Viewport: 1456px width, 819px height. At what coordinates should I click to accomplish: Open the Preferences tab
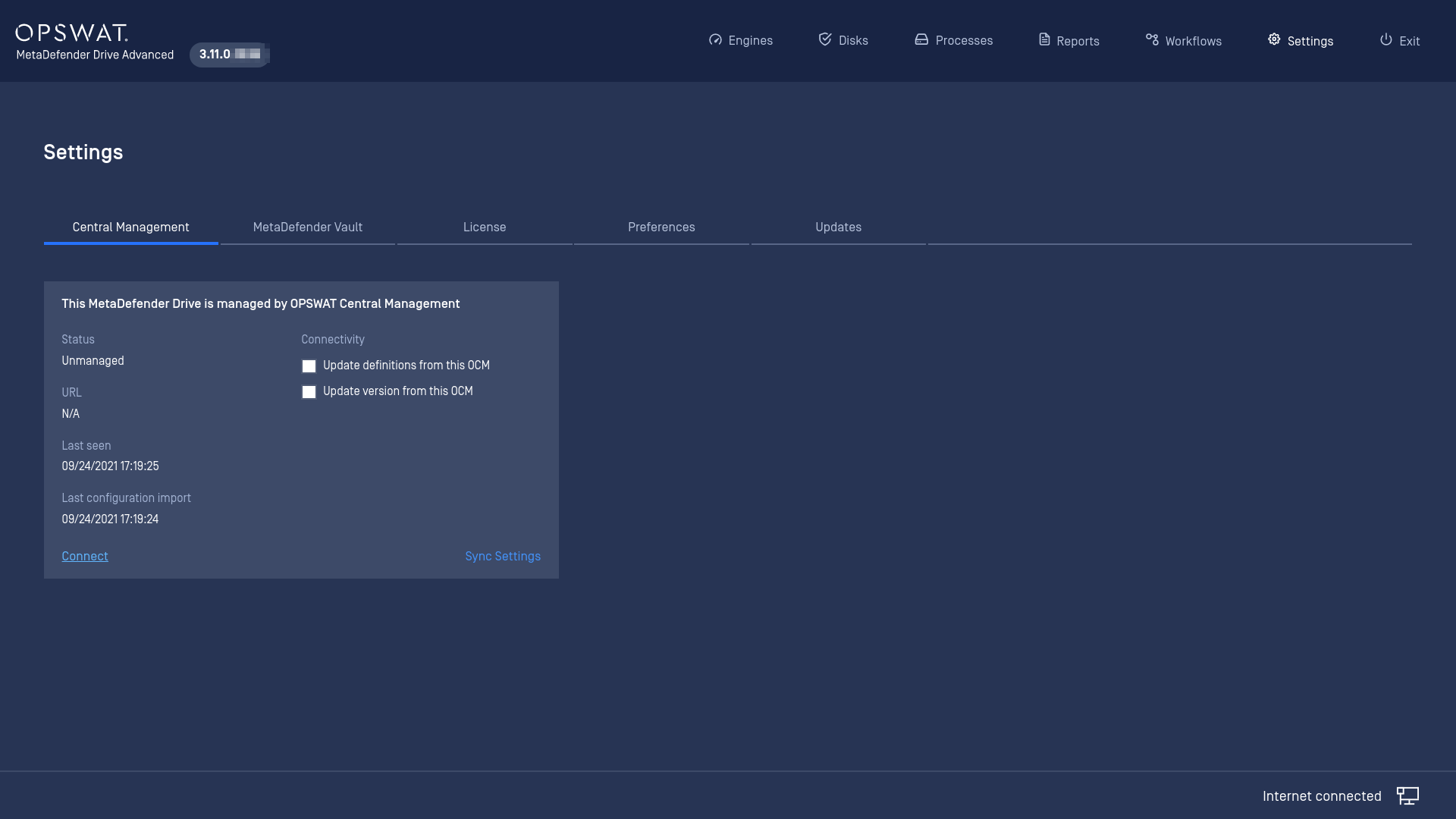click(x=661, y=227)
